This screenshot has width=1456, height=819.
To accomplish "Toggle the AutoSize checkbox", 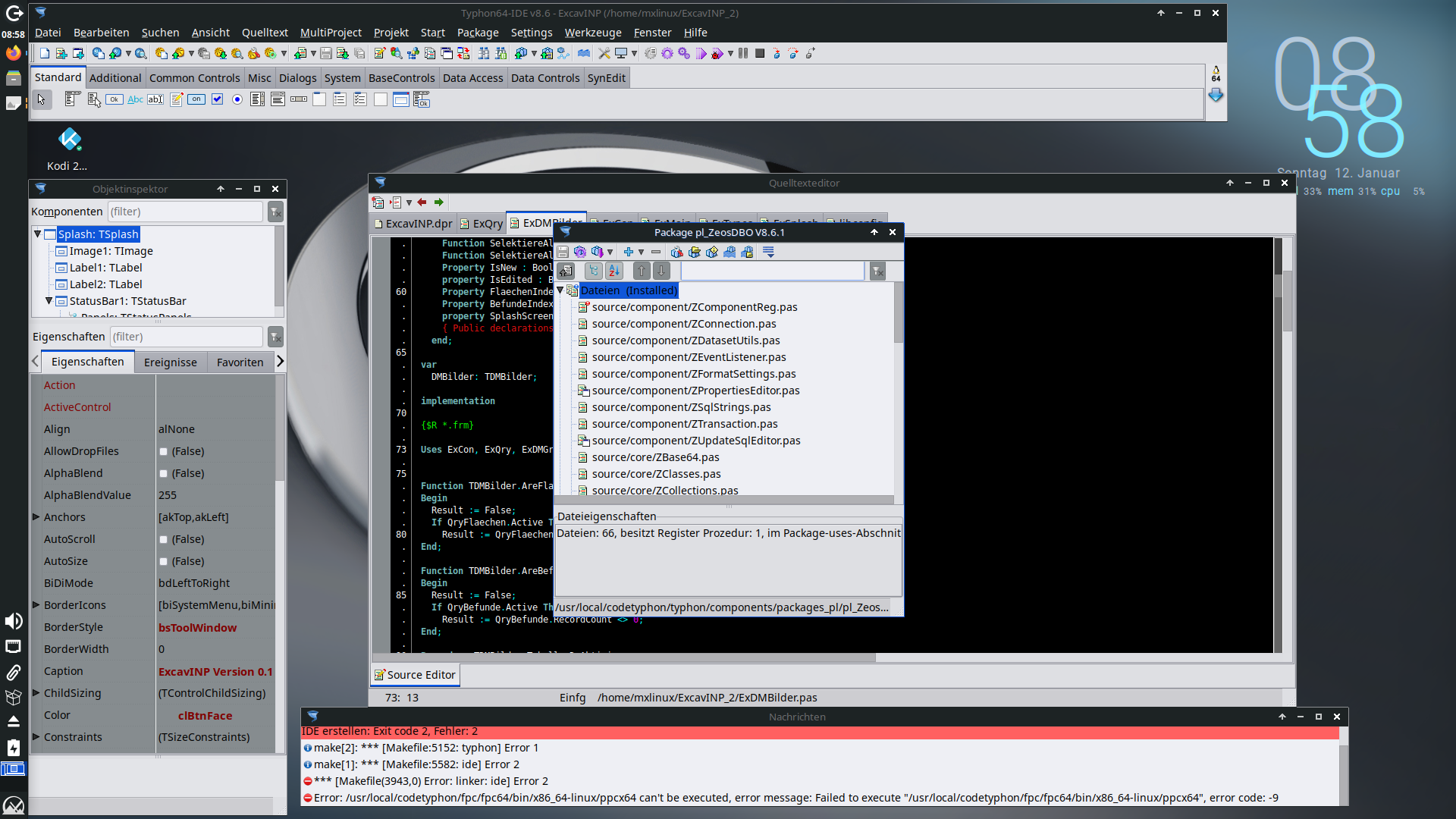I will [x=163, y=562].
